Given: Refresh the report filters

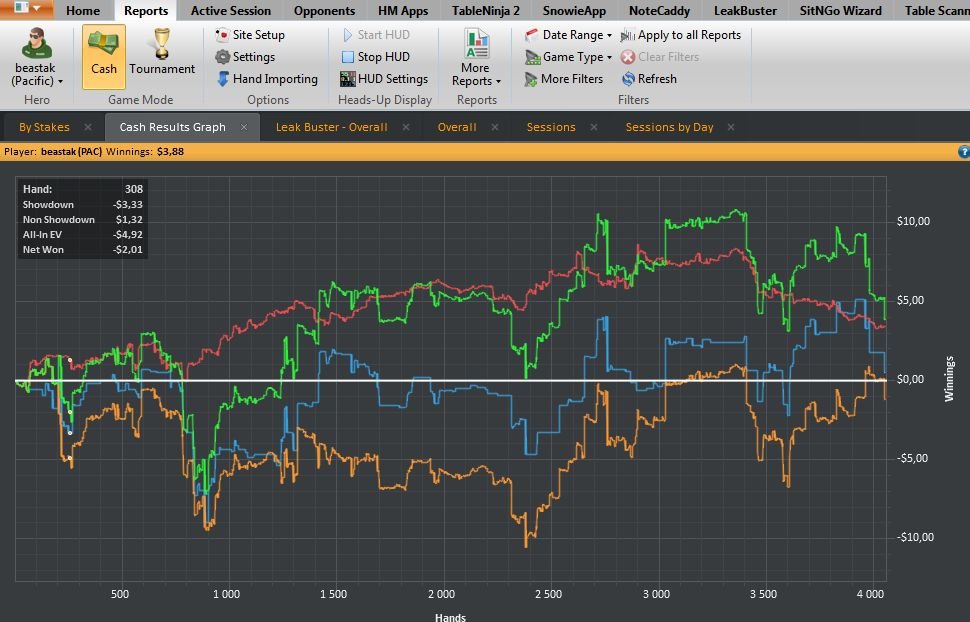Looking at the screenshot, I should point(649,79).
